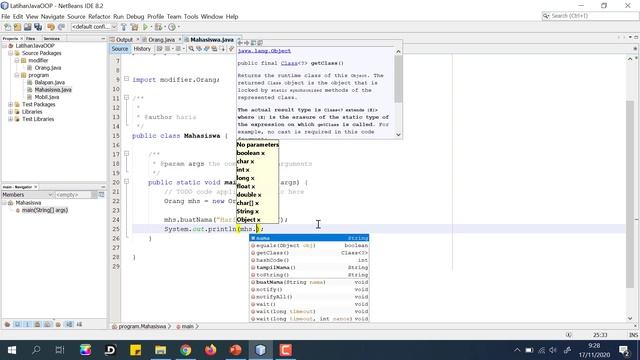Open the default config dropdown
Image resolution: width=640 pixels, height=360 pixels.
94,27
